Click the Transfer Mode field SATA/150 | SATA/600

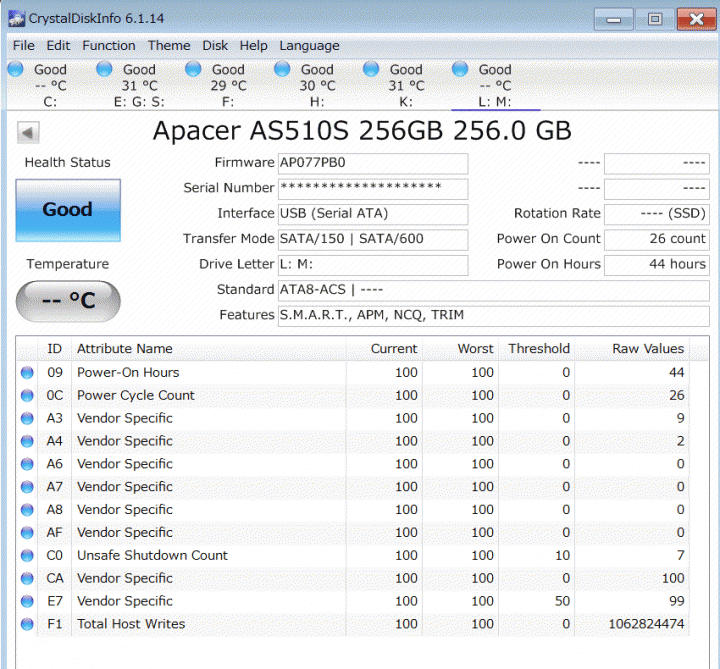pos(373,240)
